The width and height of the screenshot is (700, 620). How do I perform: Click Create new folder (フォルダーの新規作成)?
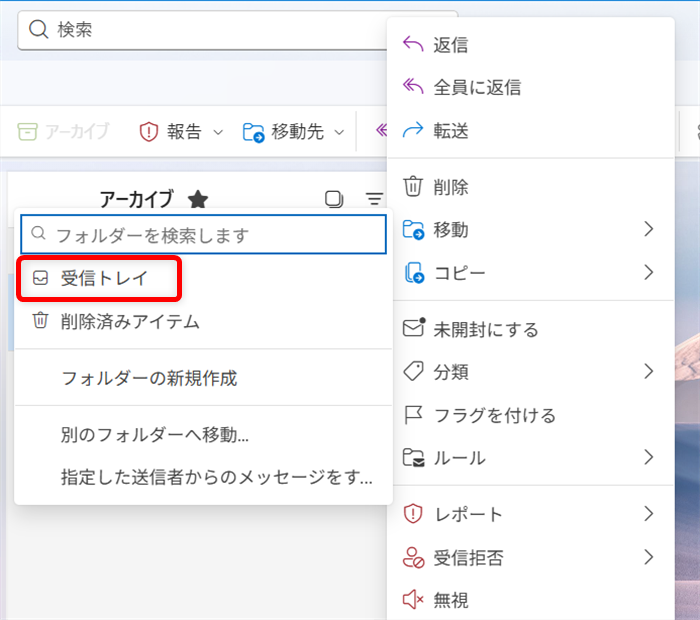[149, 378]
